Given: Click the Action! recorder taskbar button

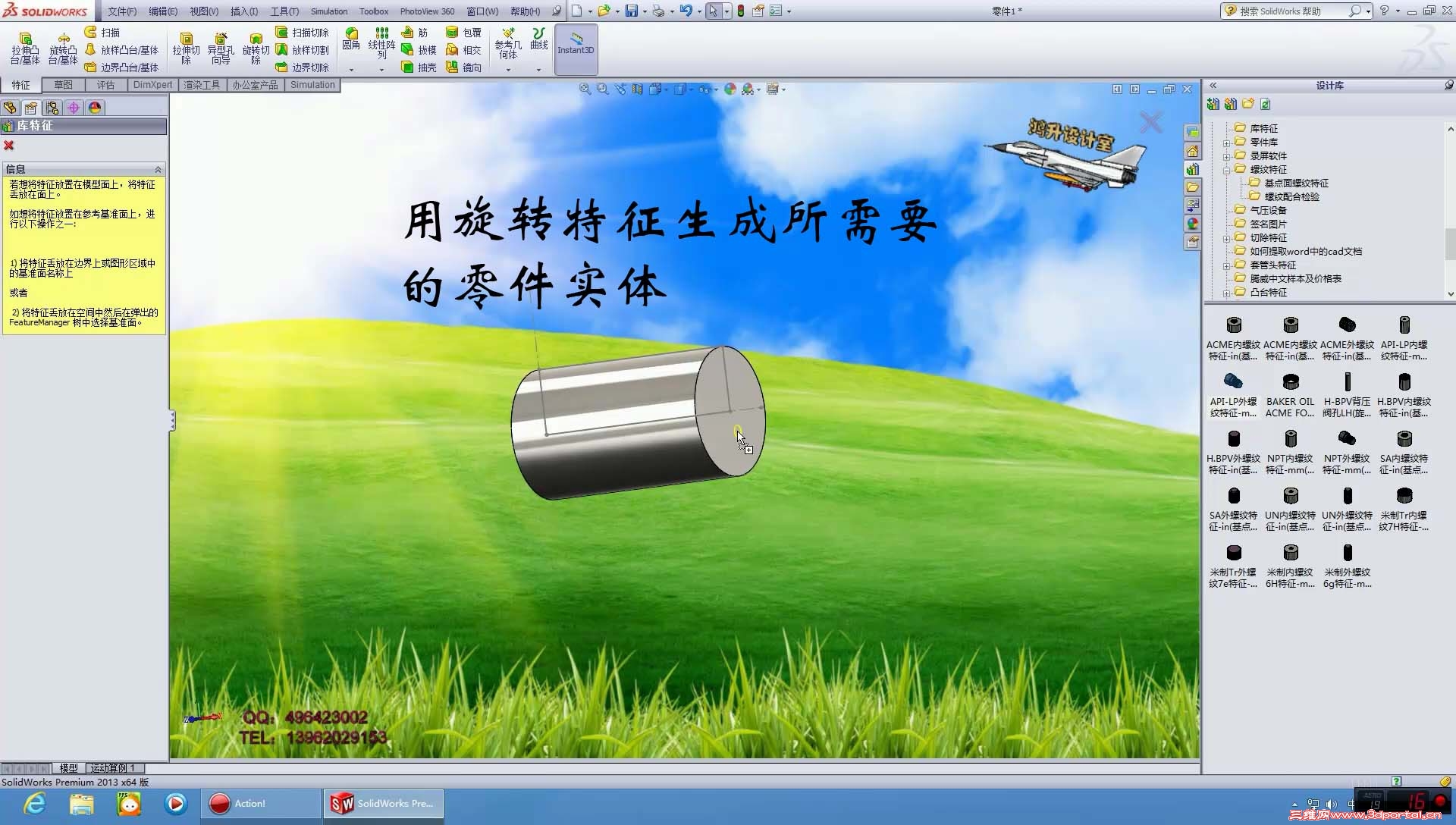Looking at the screenshot, I should 261,804.
